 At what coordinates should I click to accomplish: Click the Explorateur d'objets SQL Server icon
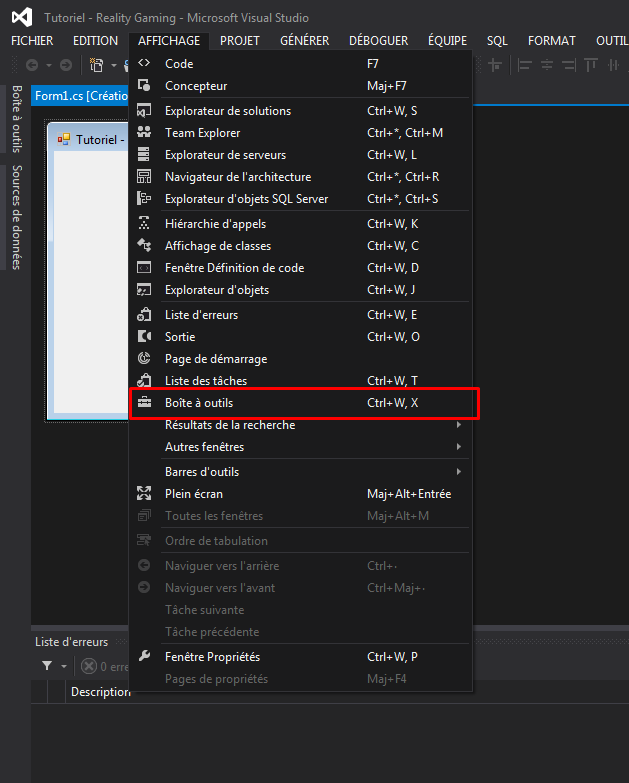point(144,198)
